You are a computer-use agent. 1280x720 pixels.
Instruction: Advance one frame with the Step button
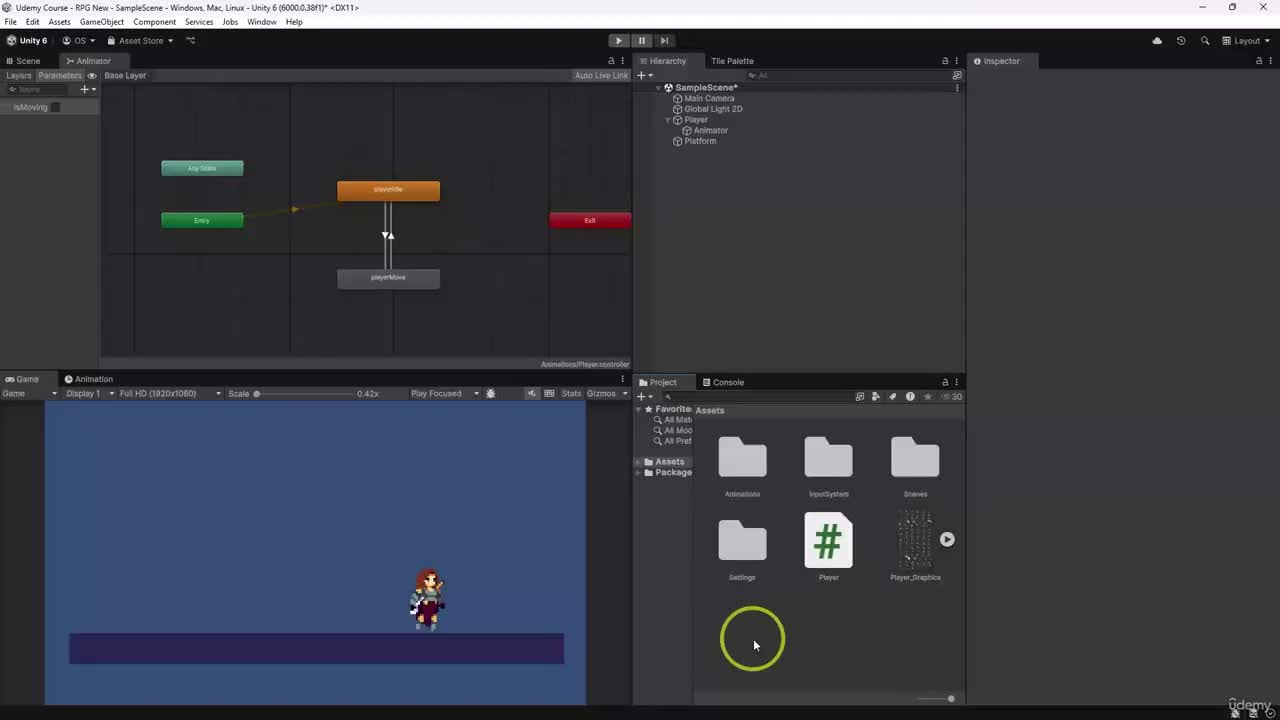664,41
